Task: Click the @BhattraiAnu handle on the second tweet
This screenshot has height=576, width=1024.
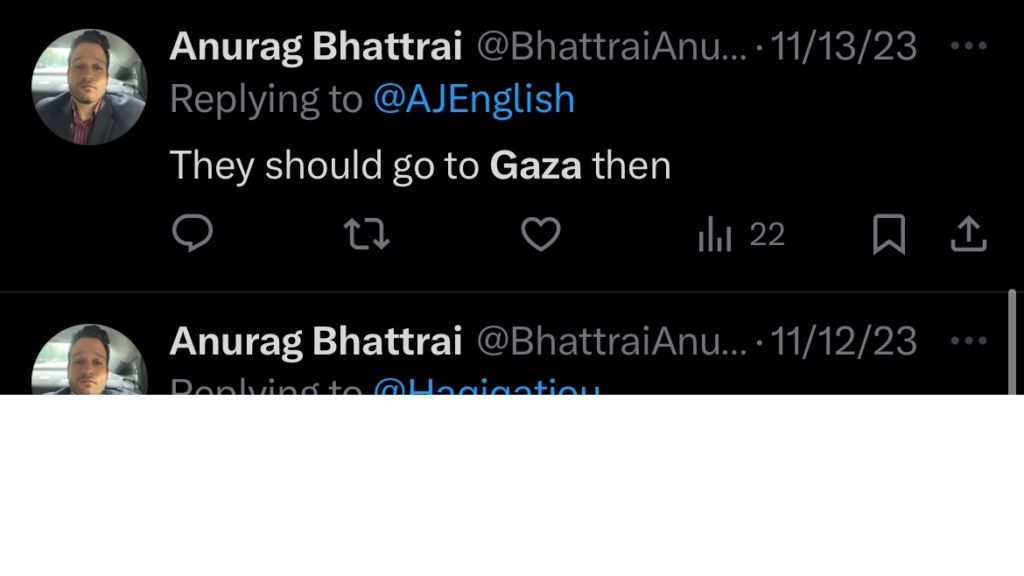Action: [x=611, y=341]
